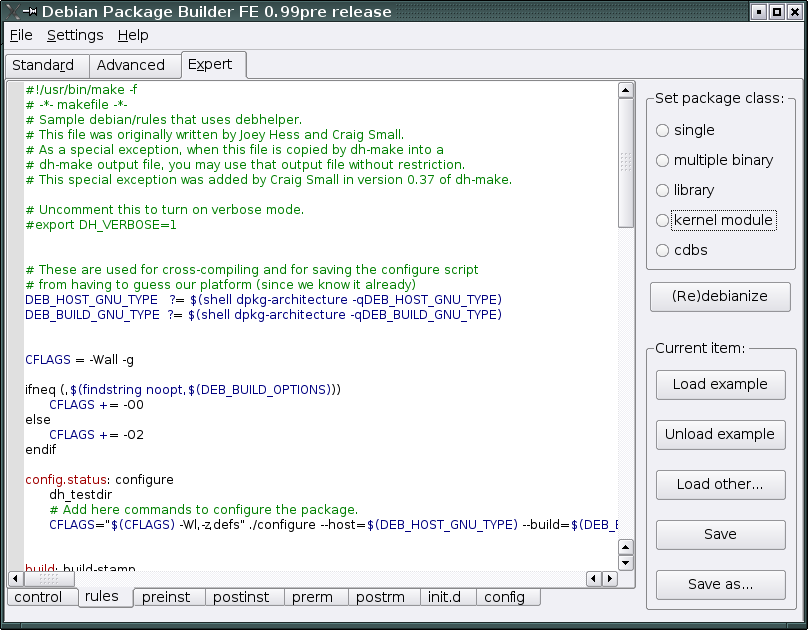Click the lower scroll up arrow of vertical scrollbar
This screenshot has height=630, width=808.
pos(626,547)
